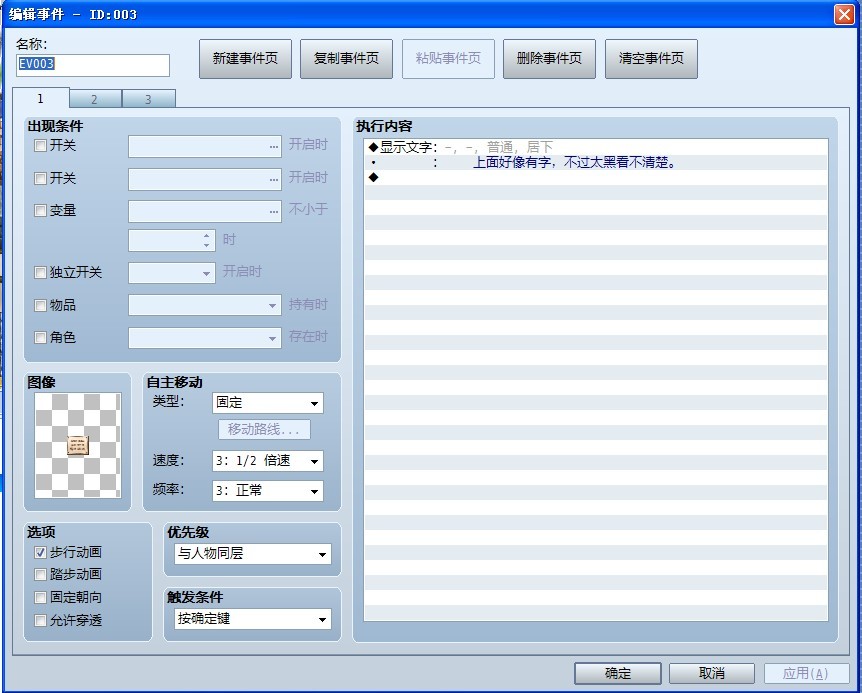Click the 变量 selection field
The image size is (862, 693).
coord(205,212)
